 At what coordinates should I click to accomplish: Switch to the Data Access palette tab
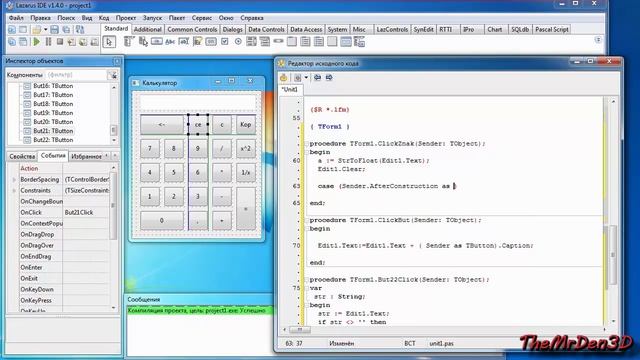tap(306, 29)
